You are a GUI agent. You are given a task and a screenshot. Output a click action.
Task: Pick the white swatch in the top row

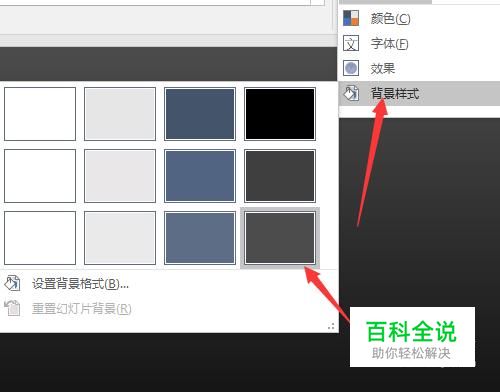[x=40, y=114]
